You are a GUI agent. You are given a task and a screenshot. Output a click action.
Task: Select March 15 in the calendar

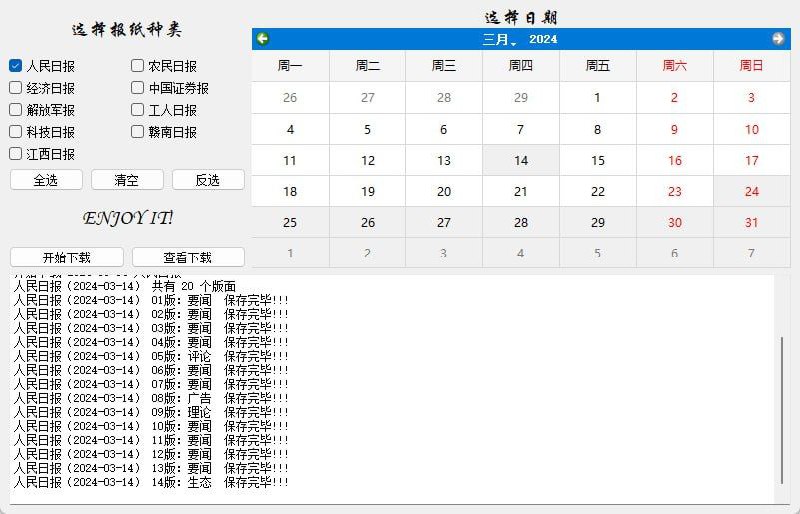597,160
